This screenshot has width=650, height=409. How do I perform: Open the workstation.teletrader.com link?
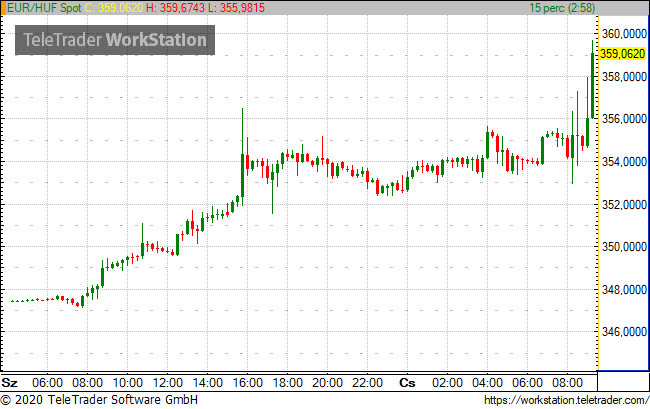point(566,400)
